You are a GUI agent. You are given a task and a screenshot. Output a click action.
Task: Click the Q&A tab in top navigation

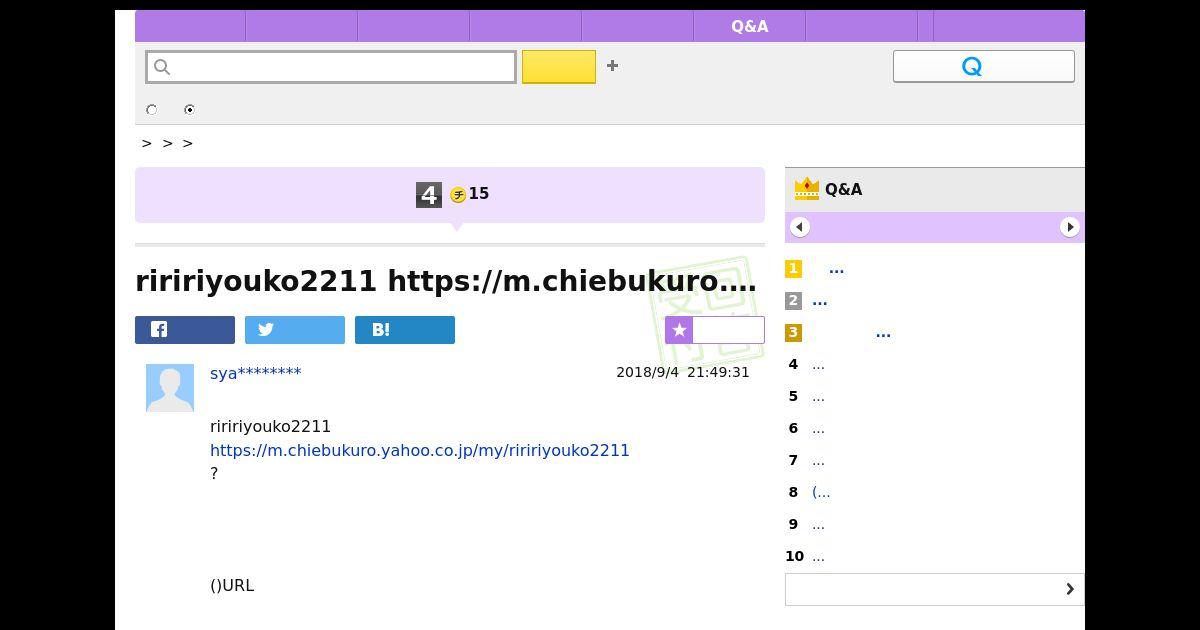point(749,26)
